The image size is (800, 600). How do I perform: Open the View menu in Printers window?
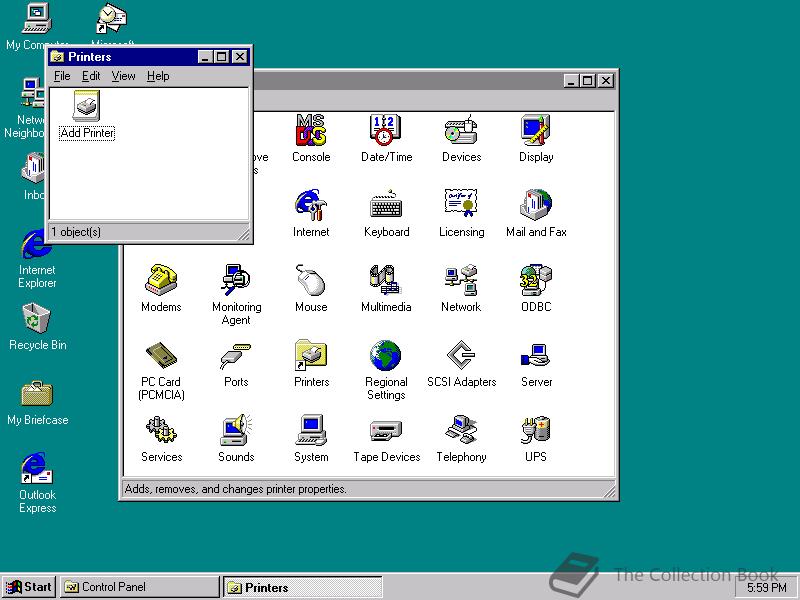(x=123, y=76)
